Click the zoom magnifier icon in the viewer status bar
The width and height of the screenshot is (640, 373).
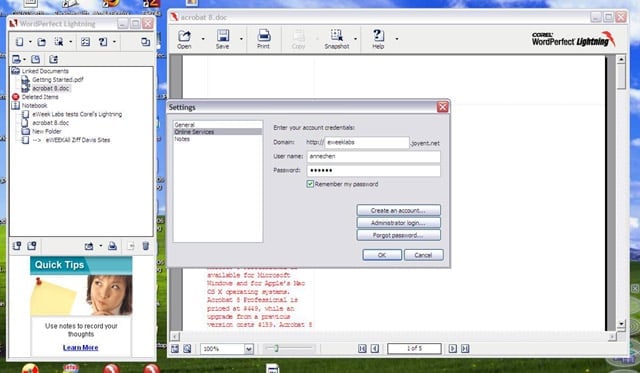187,349
